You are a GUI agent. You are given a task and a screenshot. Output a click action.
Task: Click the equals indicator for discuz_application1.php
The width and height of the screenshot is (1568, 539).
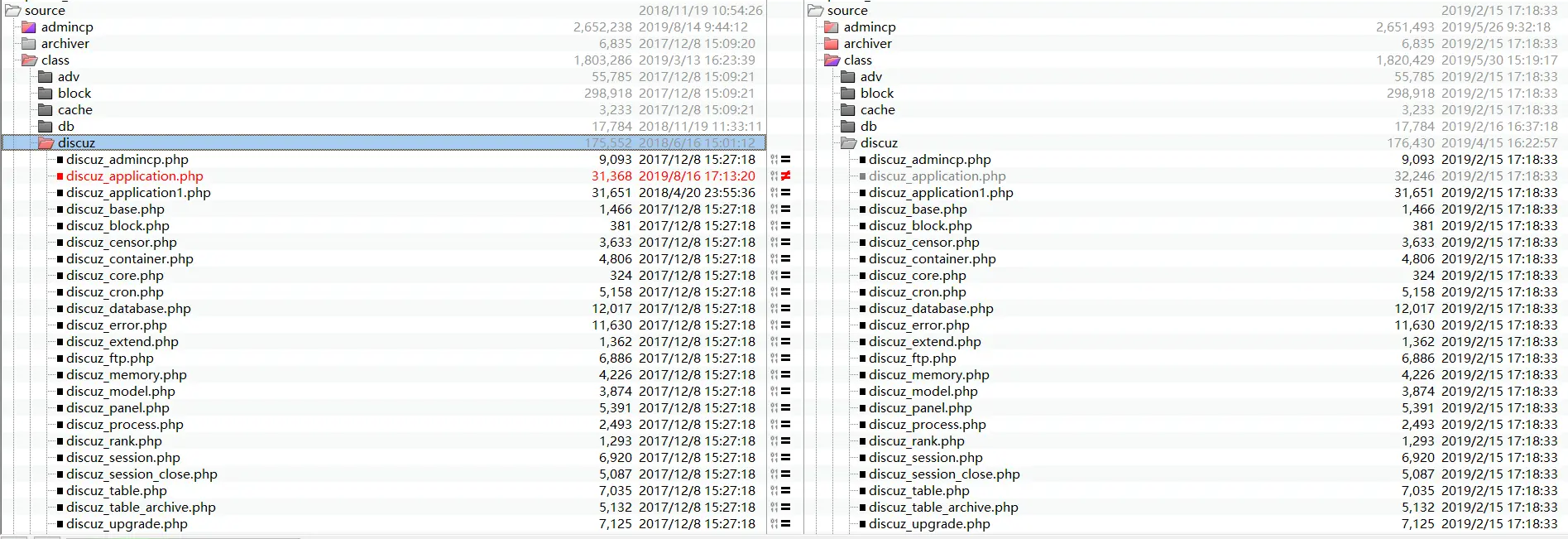(x=785, y=193)
